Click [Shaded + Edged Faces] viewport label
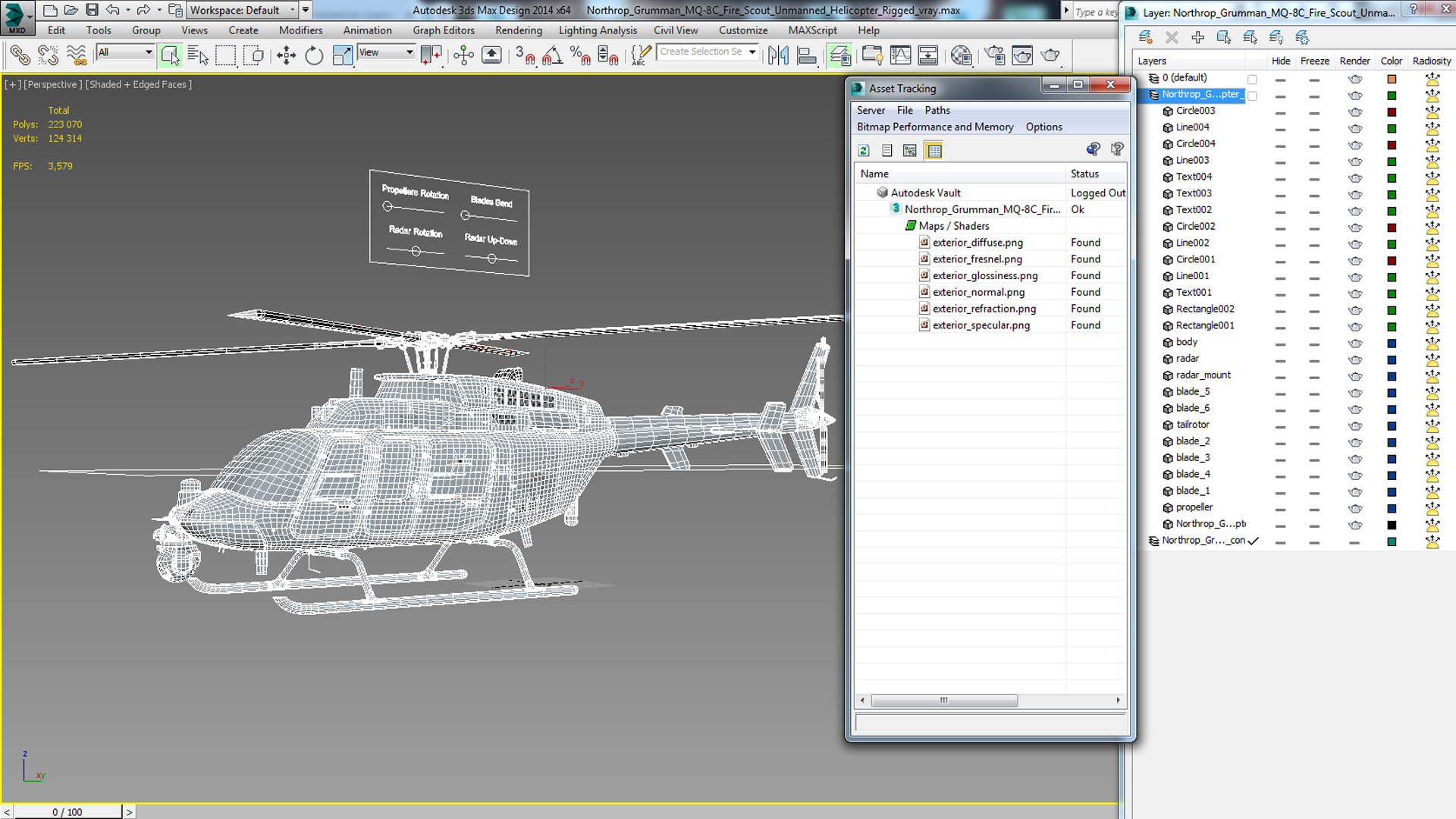Image resolution: width=1456 pixels, height=819 pixels. tap(139, 84)
